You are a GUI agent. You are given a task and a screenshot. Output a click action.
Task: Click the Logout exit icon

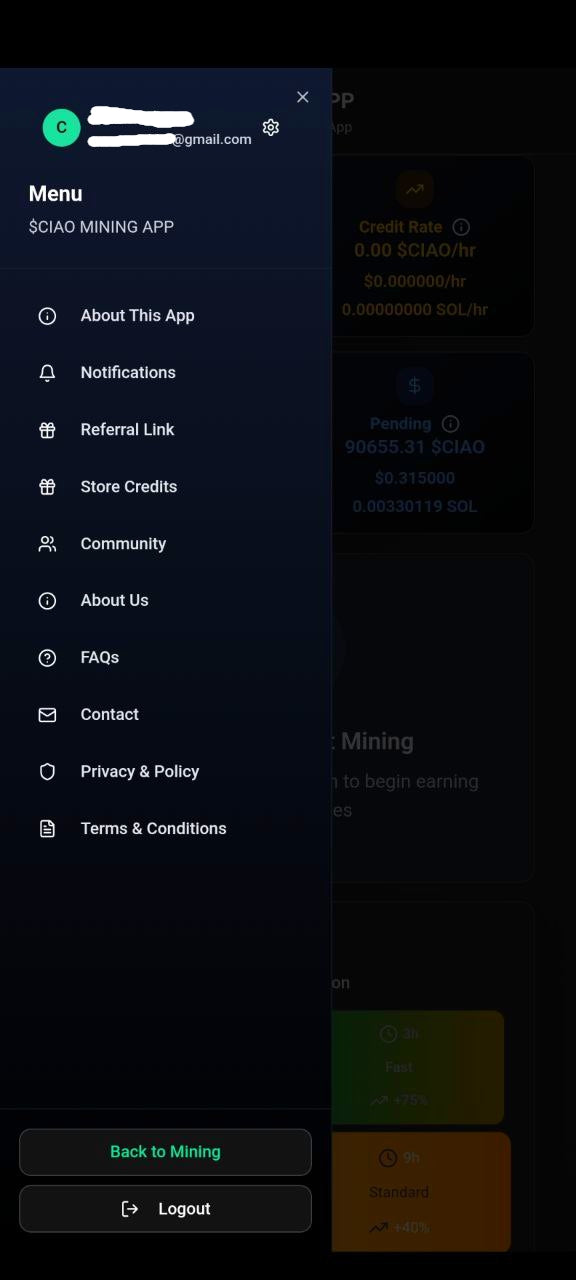tap(130, 1208)
